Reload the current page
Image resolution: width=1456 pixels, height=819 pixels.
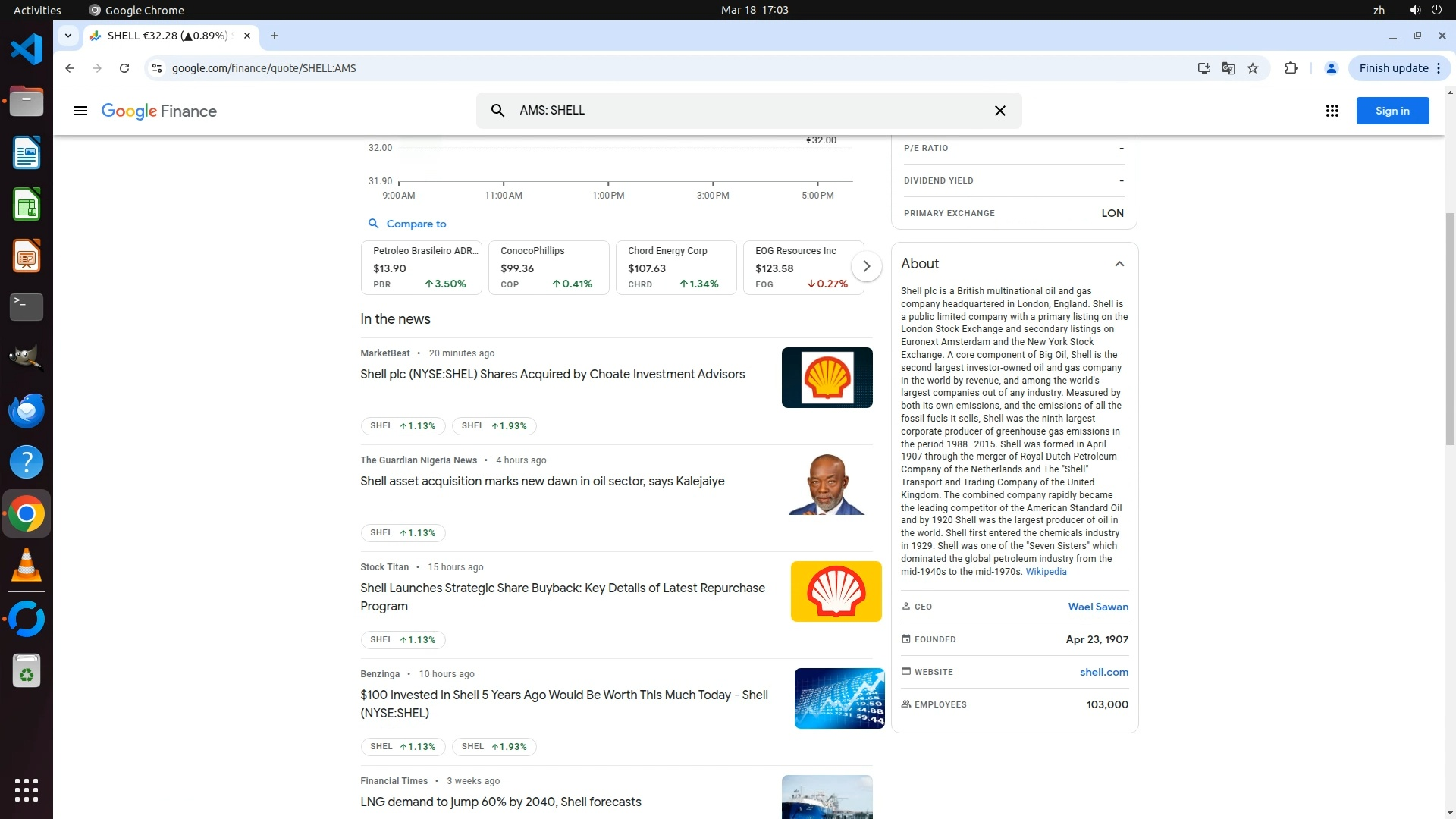point(124,68)
